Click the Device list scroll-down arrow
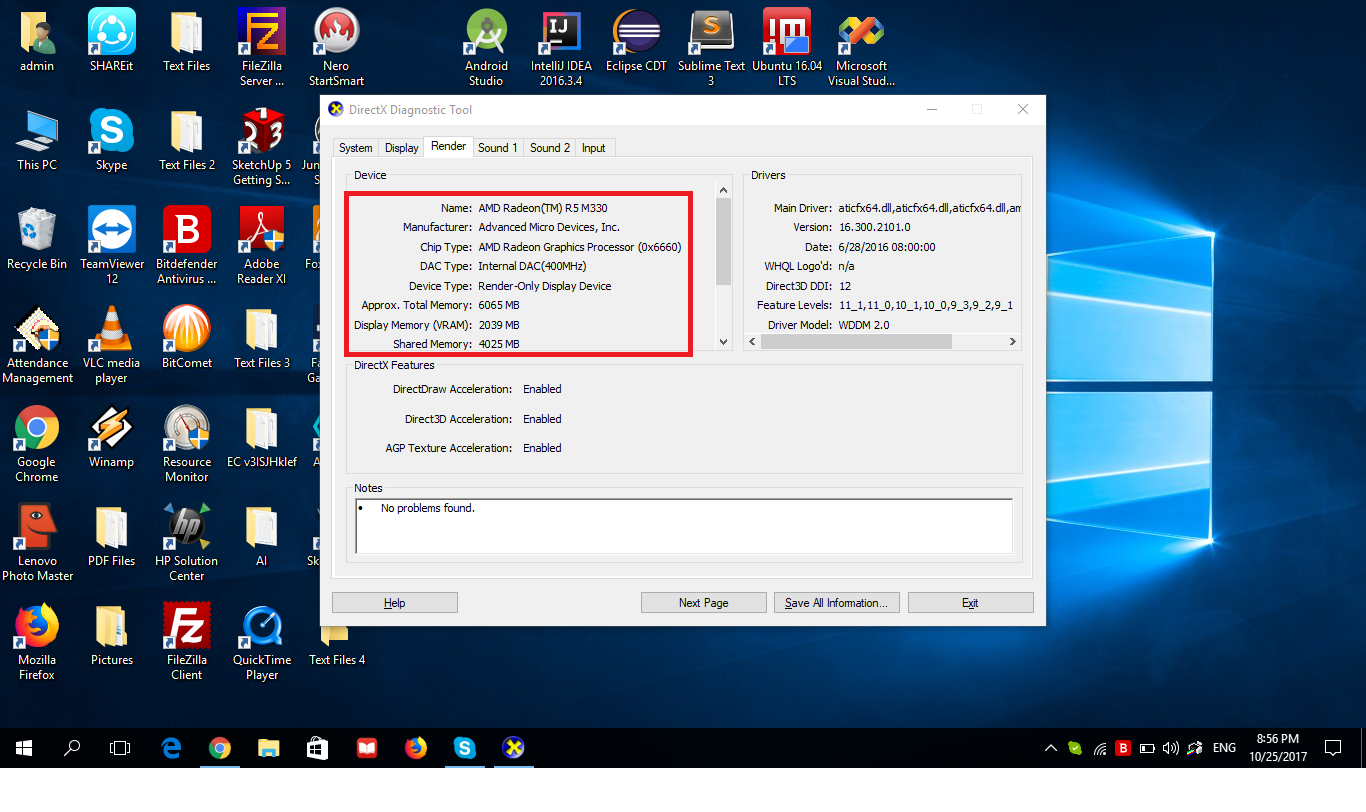This screenshot has width=1366, height=812. [725, 342]
